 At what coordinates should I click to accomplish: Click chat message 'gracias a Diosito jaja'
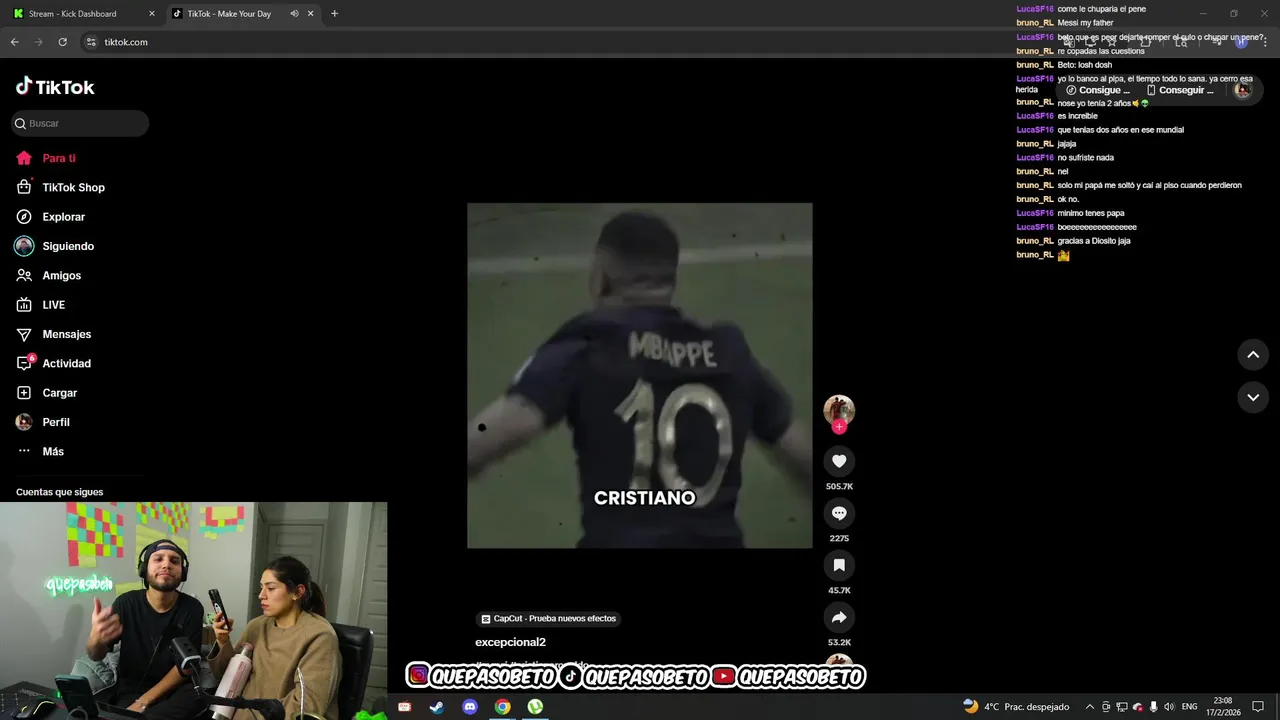(x=1094, y=241)
